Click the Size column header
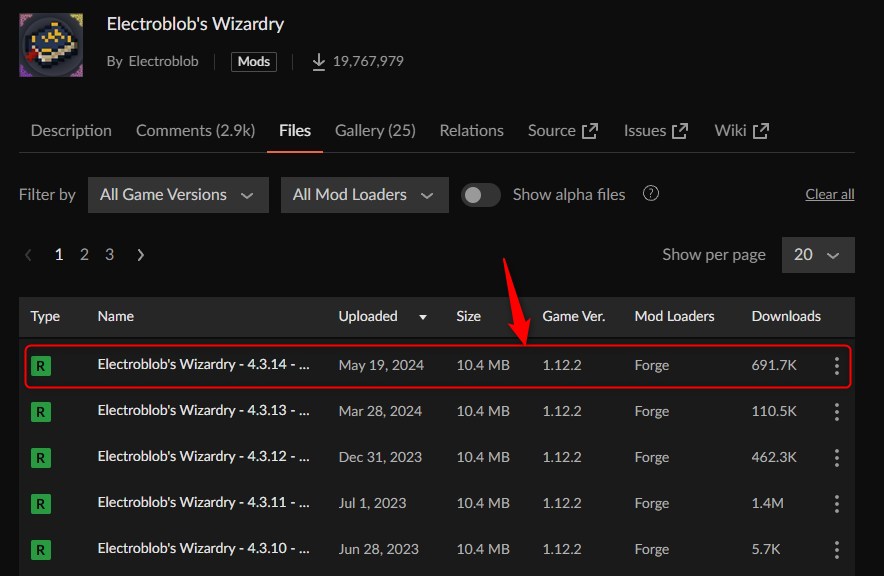The image size is (884, 576). click(x=468, y=316)
